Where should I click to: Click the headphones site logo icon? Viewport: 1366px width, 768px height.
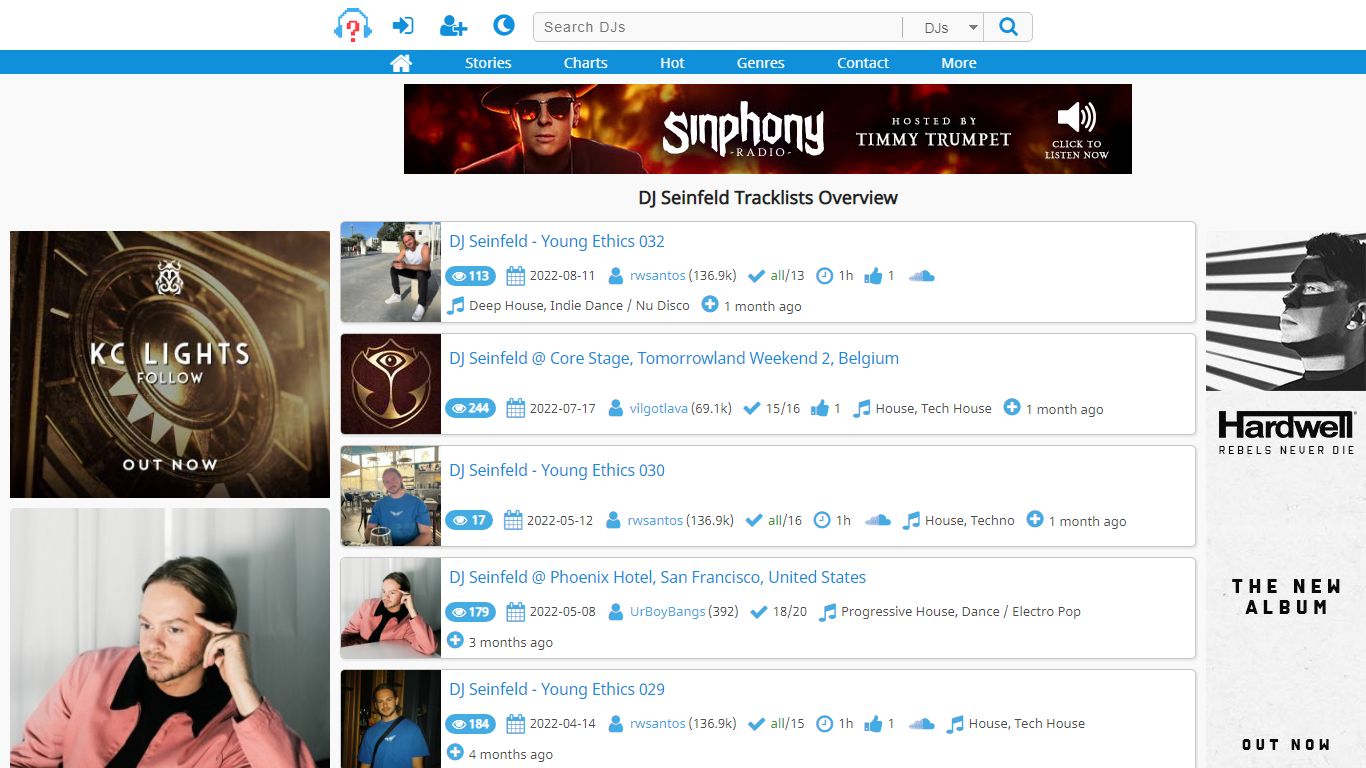[x=352, y=26]
